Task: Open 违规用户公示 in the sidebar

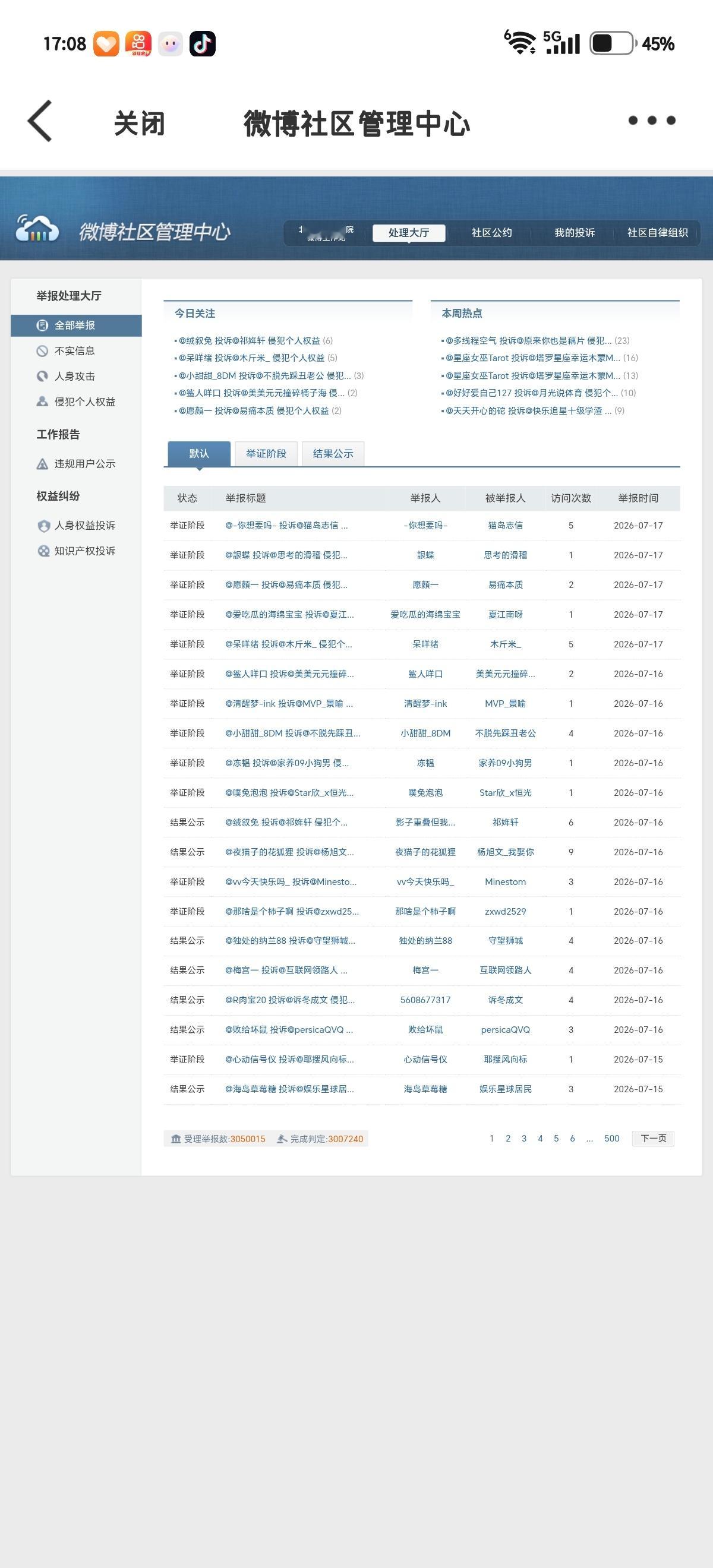Action: (84, 464)
